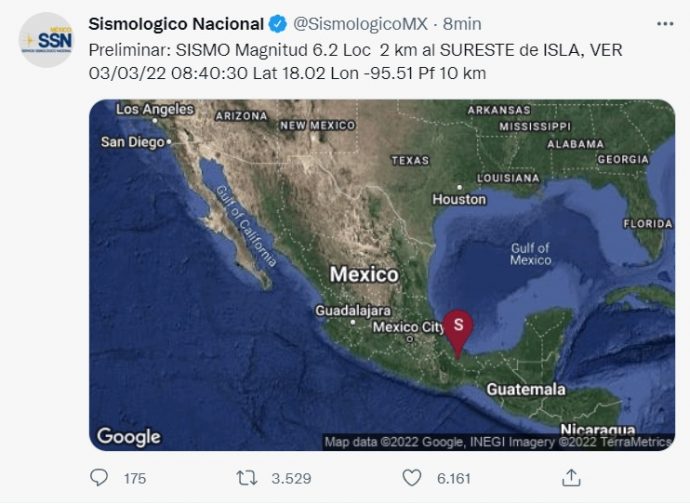
Task: Like the tweet with heart icon
Action: pos(412,478)
